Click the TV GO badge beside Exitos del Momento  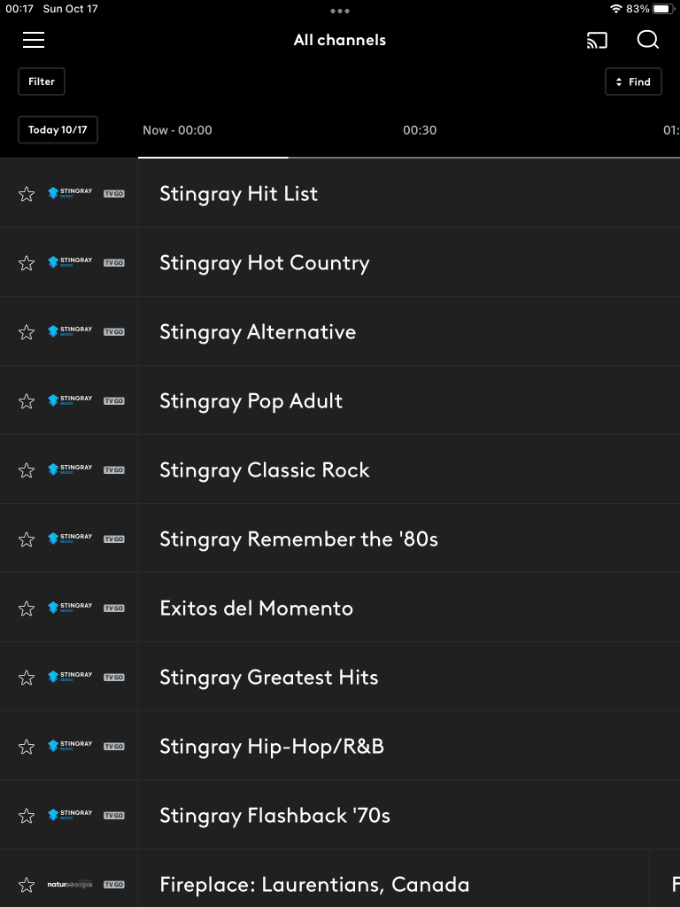[x=114, y=608]
